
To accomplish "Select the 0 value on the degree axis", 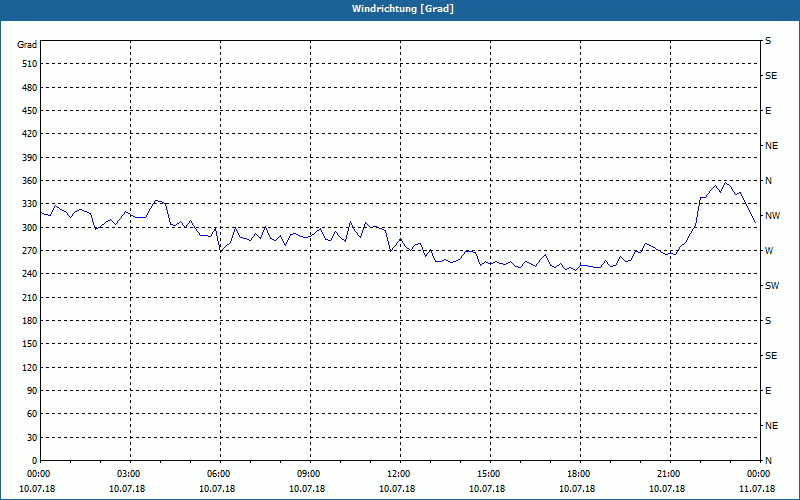I will click(34, 461).
